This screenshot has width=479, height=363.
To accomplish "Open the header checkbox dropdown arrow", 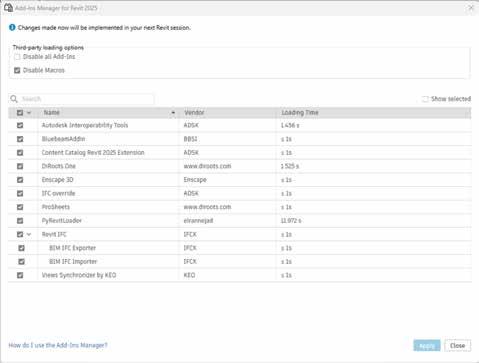I will tap(29, 113).
